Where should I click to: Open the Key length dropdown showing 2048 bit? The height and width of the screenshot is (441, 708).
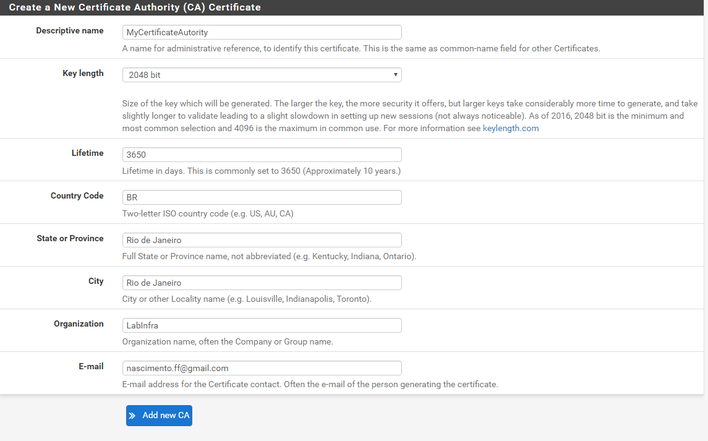[262, 75]
